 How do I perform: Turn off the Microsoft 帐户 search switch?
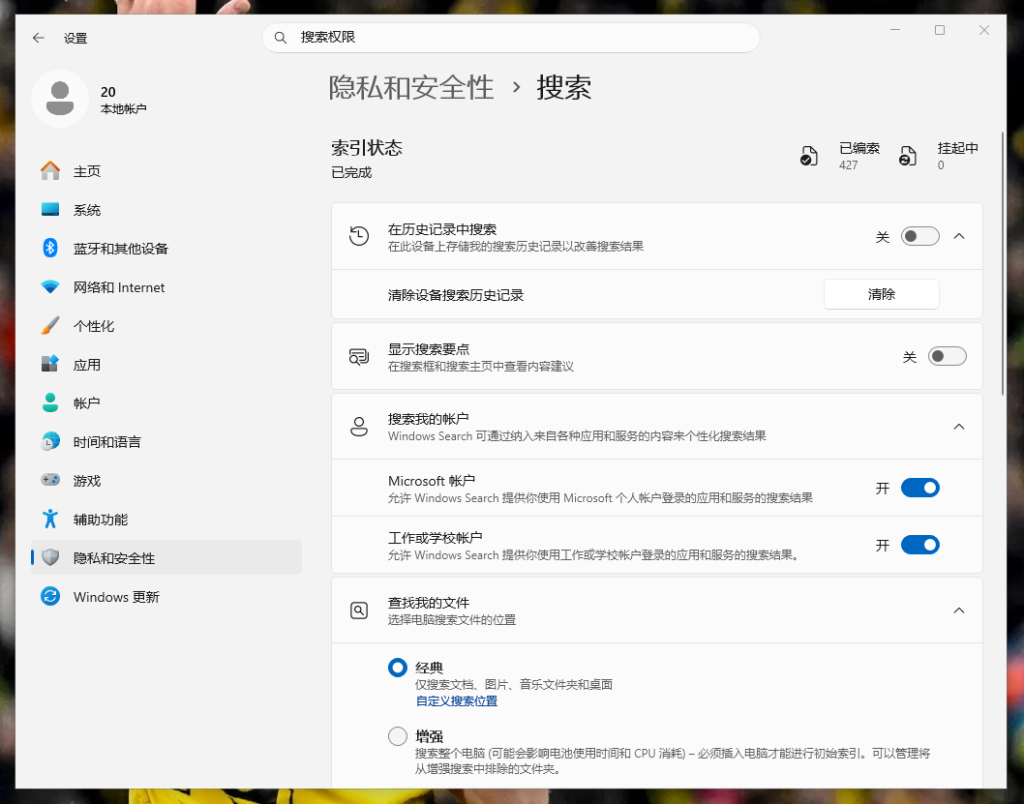pyautogui.click(x=920, y=488)
